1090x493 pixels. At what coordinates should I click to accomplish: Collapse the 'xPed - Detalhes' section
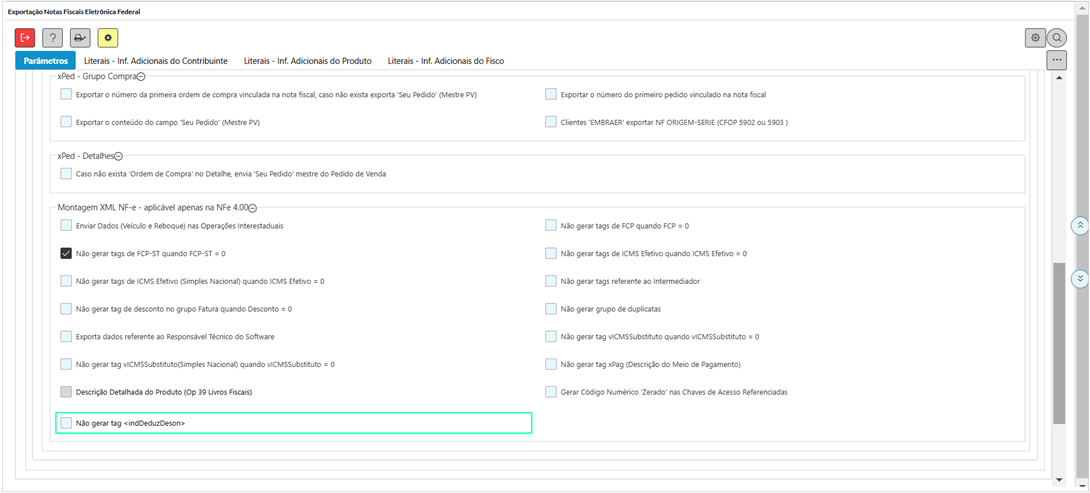(118, 156)
